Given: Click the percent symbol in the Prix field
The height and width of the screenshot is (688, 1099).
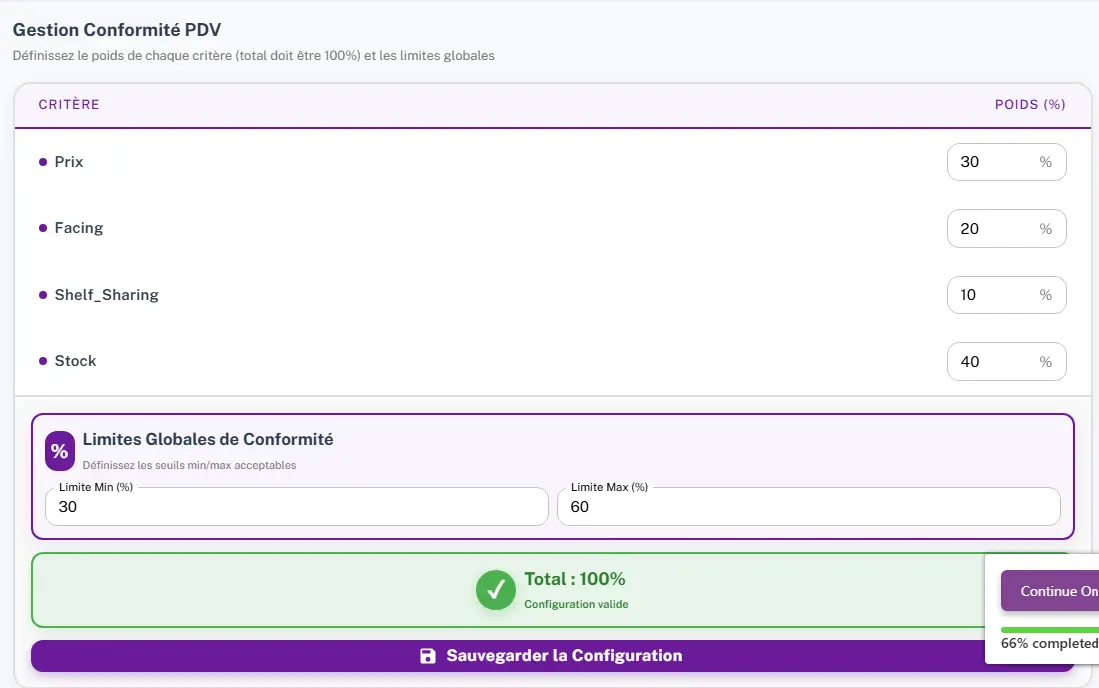Looking at the screenshot, I should coord(1045,161).
